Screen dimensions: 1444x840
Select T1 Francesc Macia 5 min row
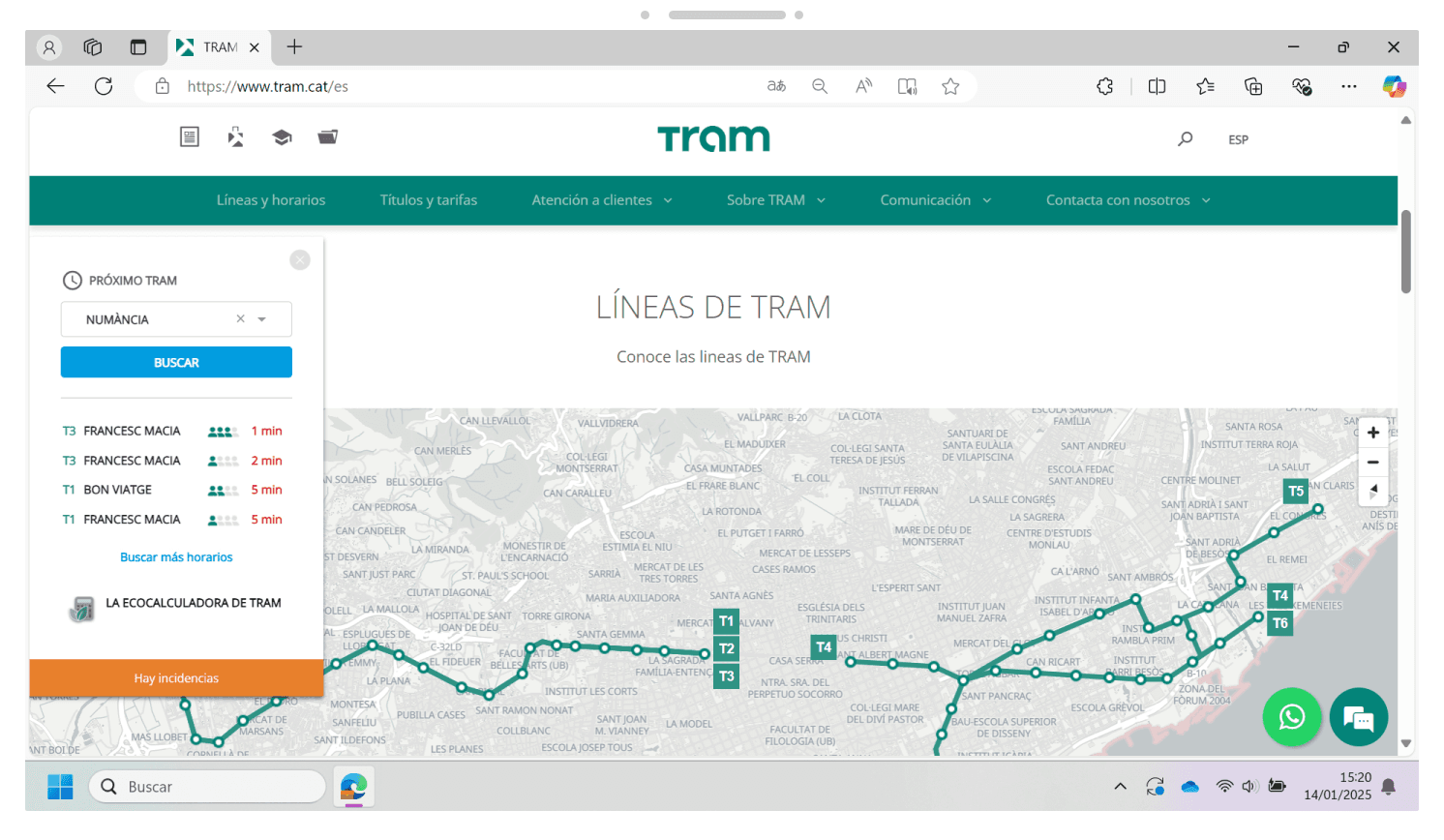tap(174, 520)
